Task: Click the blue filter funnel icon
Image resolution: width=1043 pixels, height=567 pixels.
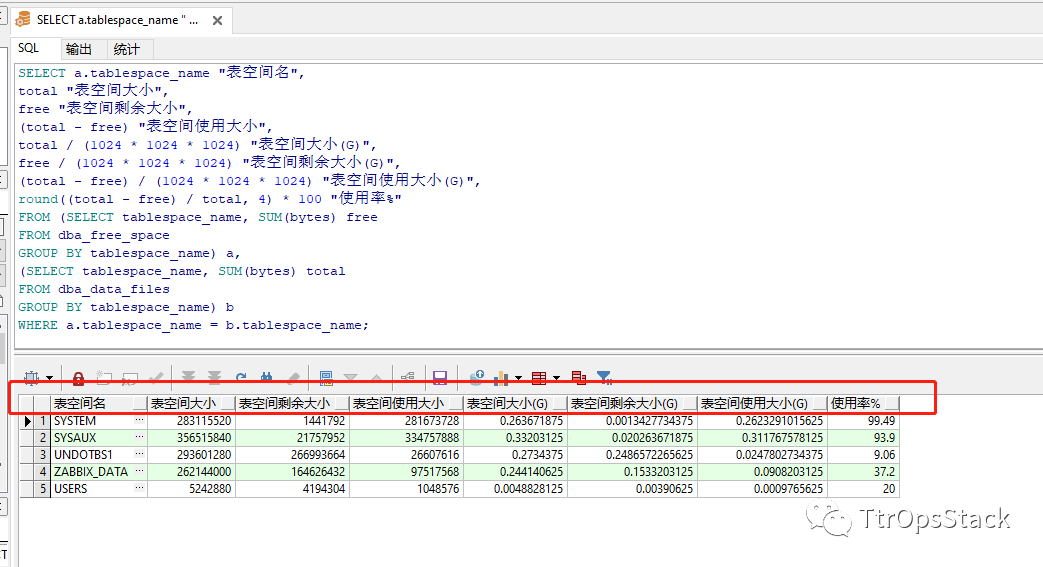Action: tap(605, 378)
